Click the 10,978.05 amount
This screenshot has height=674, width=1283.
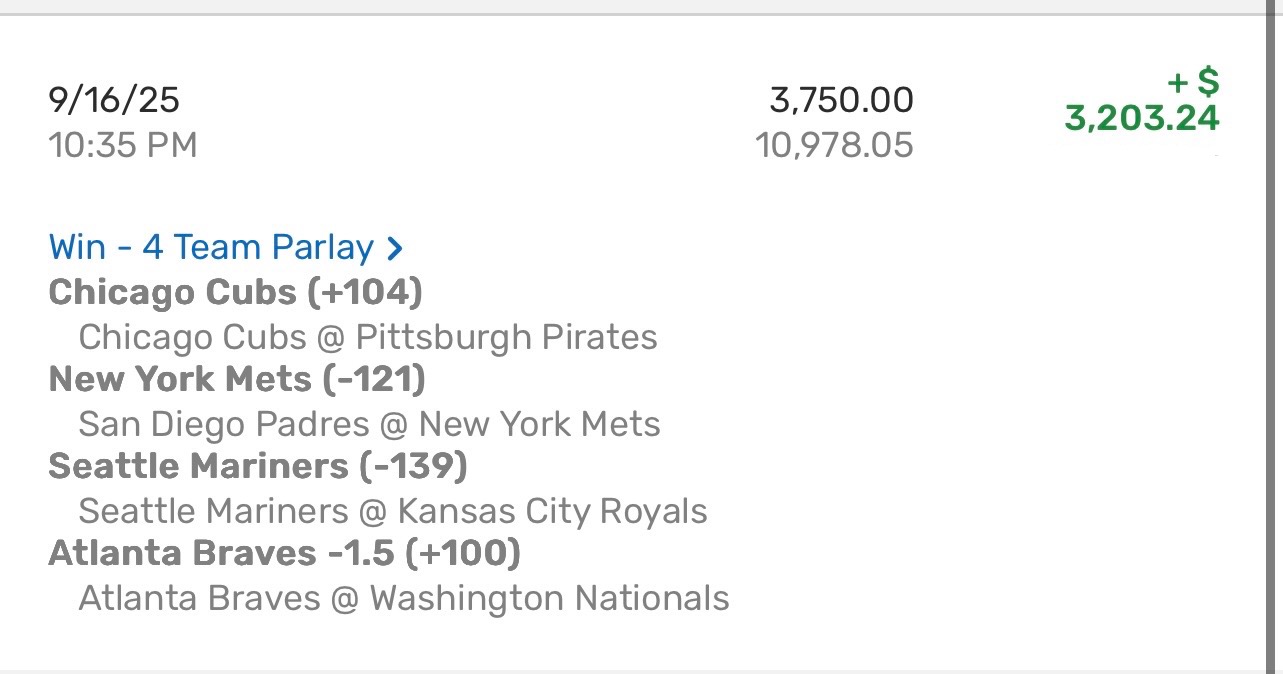[834, 146]
